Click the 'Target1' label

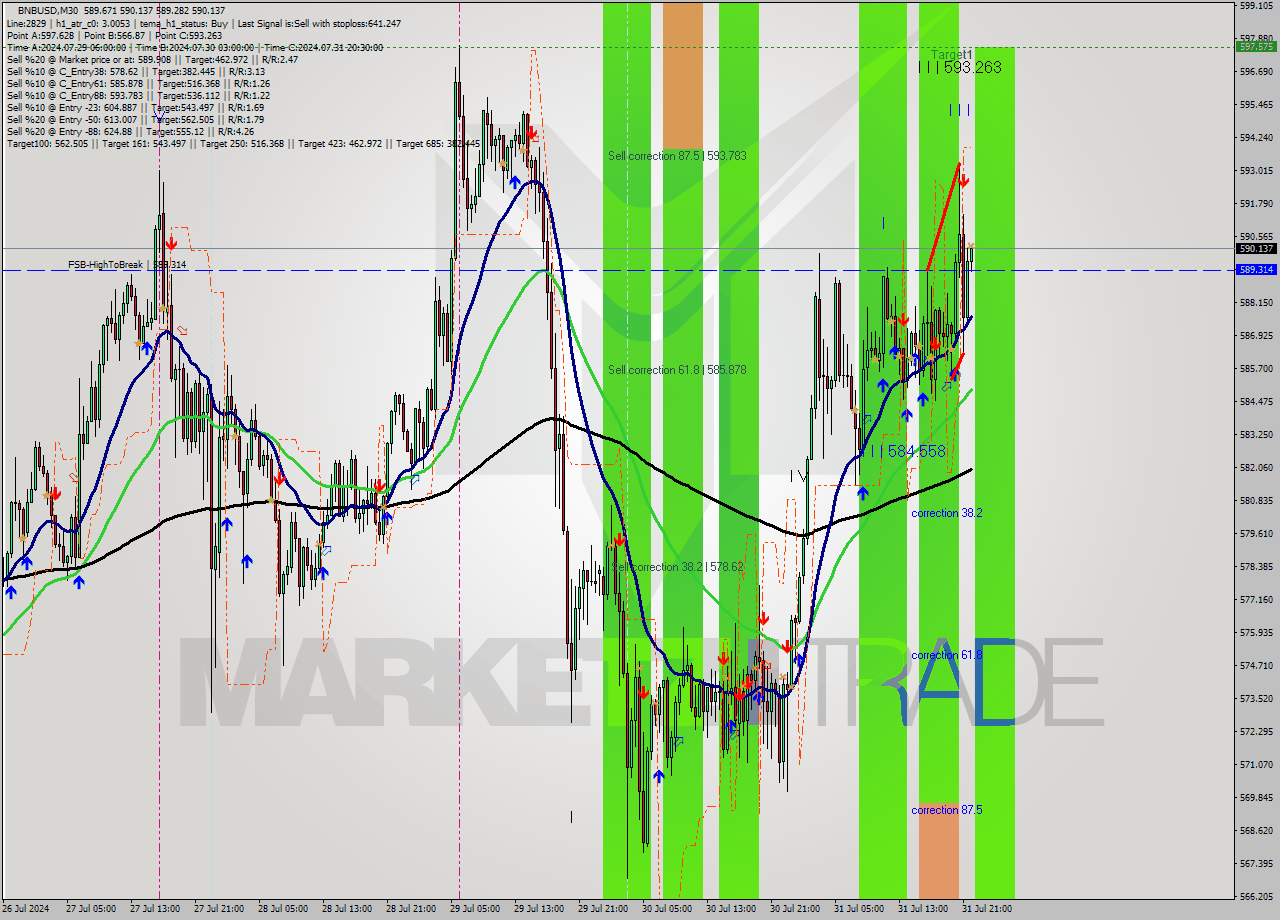tap(951, 54)
